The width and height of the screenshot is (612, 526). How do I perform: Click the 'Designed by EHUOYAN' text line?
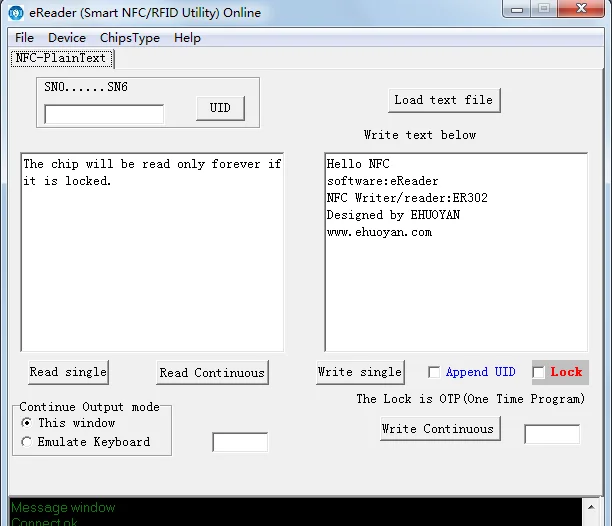pos(393,215)
